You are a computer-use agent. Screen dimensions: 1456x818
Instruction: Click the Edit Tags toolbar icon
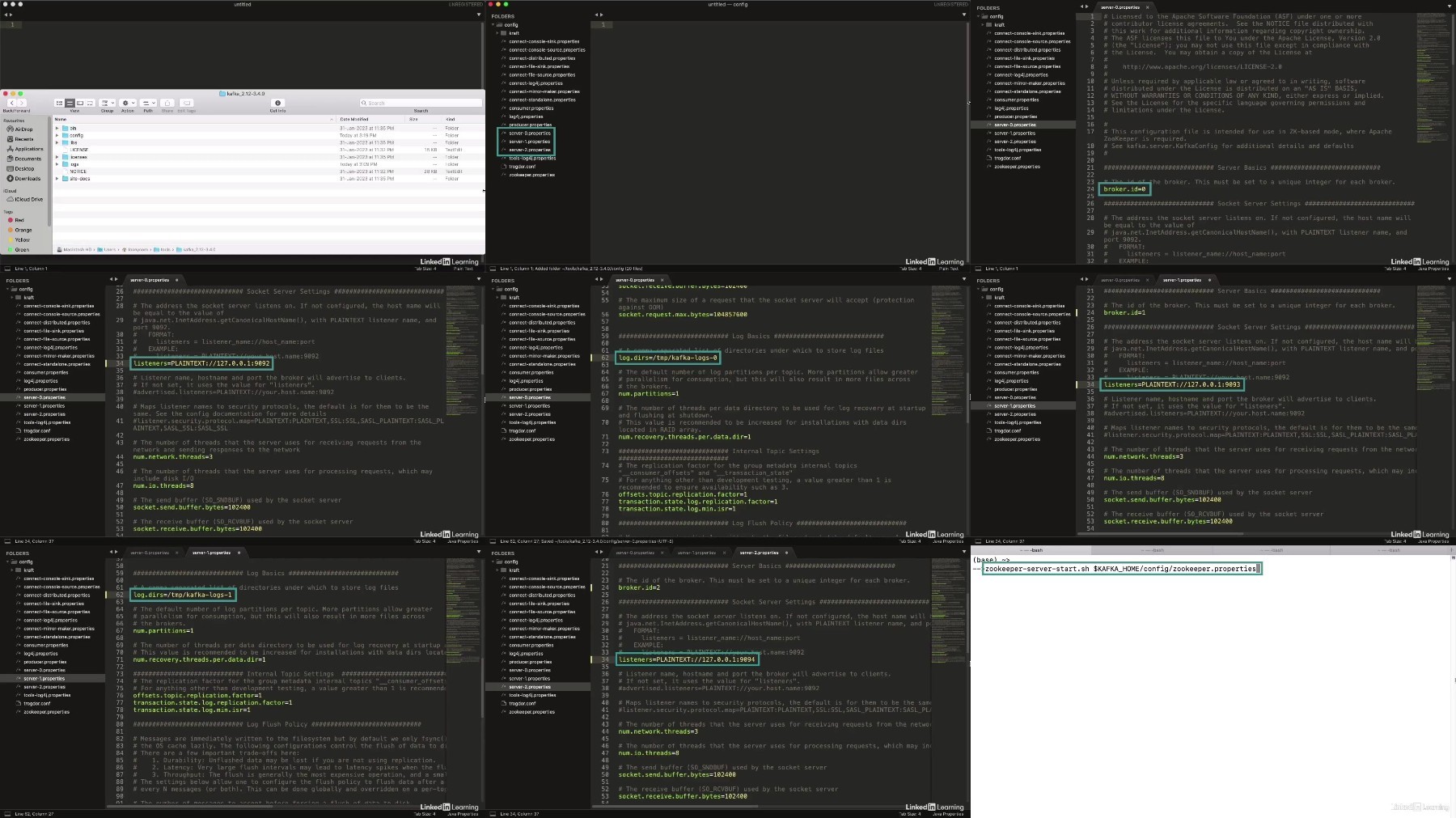pos(186,103)
